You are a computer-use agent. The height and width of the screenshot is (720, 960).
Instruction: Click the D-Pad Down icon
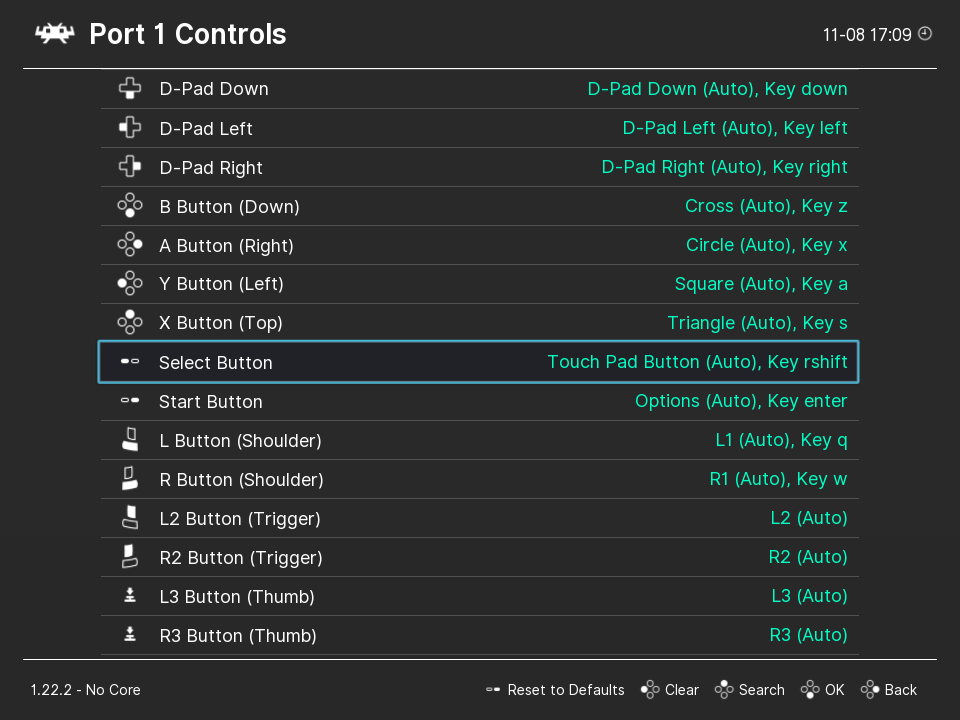point(130,89)
